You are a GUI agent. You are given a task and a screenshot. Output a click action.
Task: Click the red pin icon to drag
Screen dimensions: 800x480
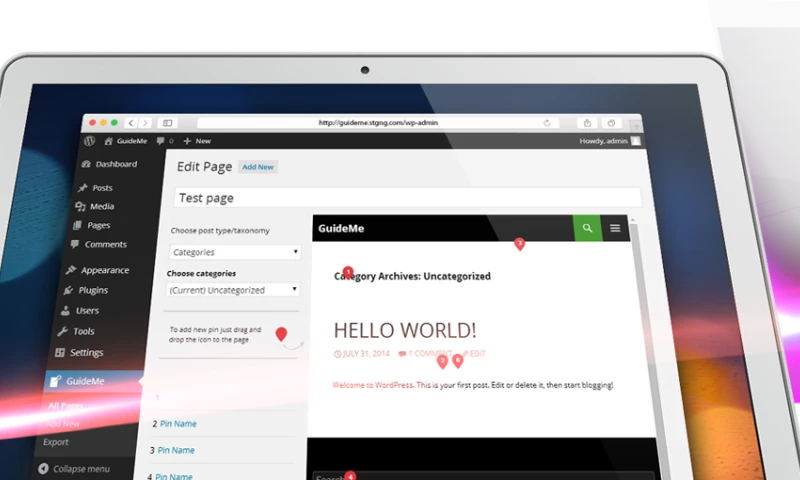[281, 334]
